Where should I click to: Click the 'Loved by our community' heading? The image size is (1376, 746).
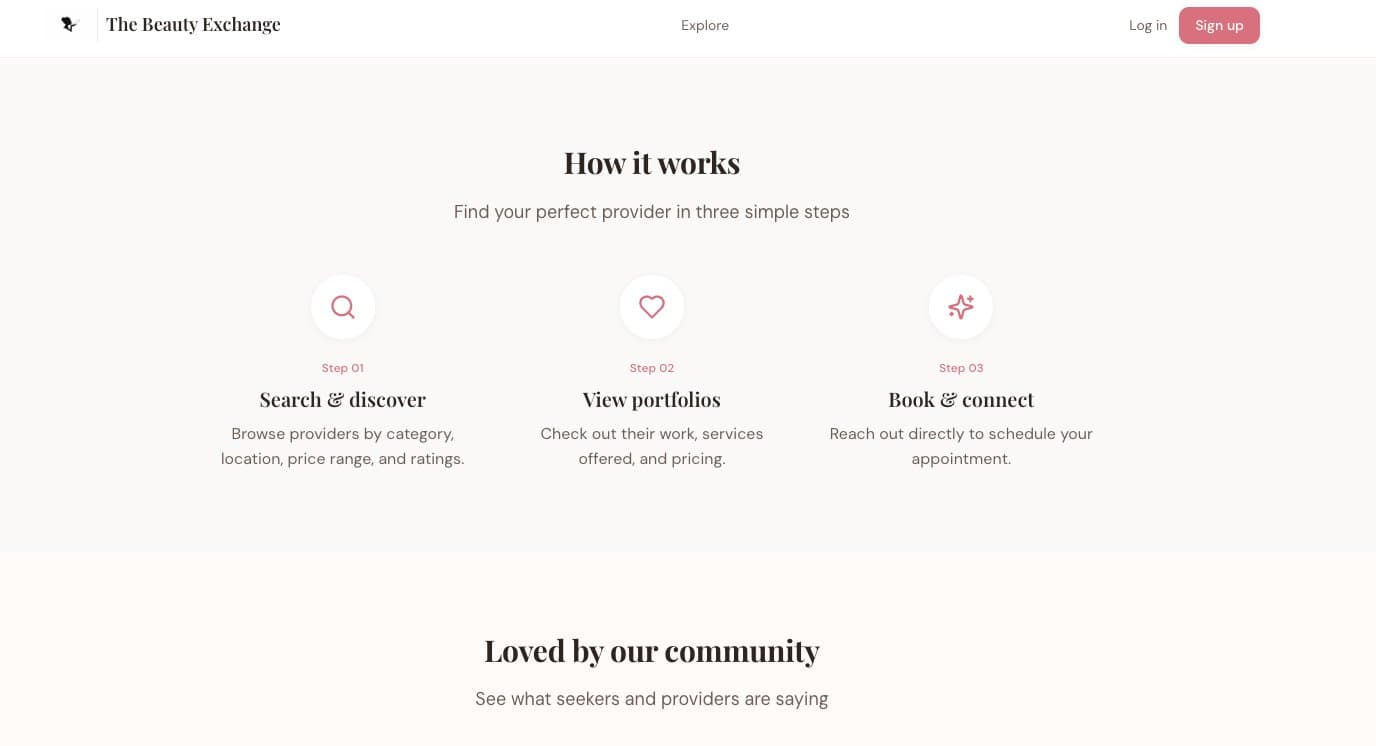pos(652,650)
